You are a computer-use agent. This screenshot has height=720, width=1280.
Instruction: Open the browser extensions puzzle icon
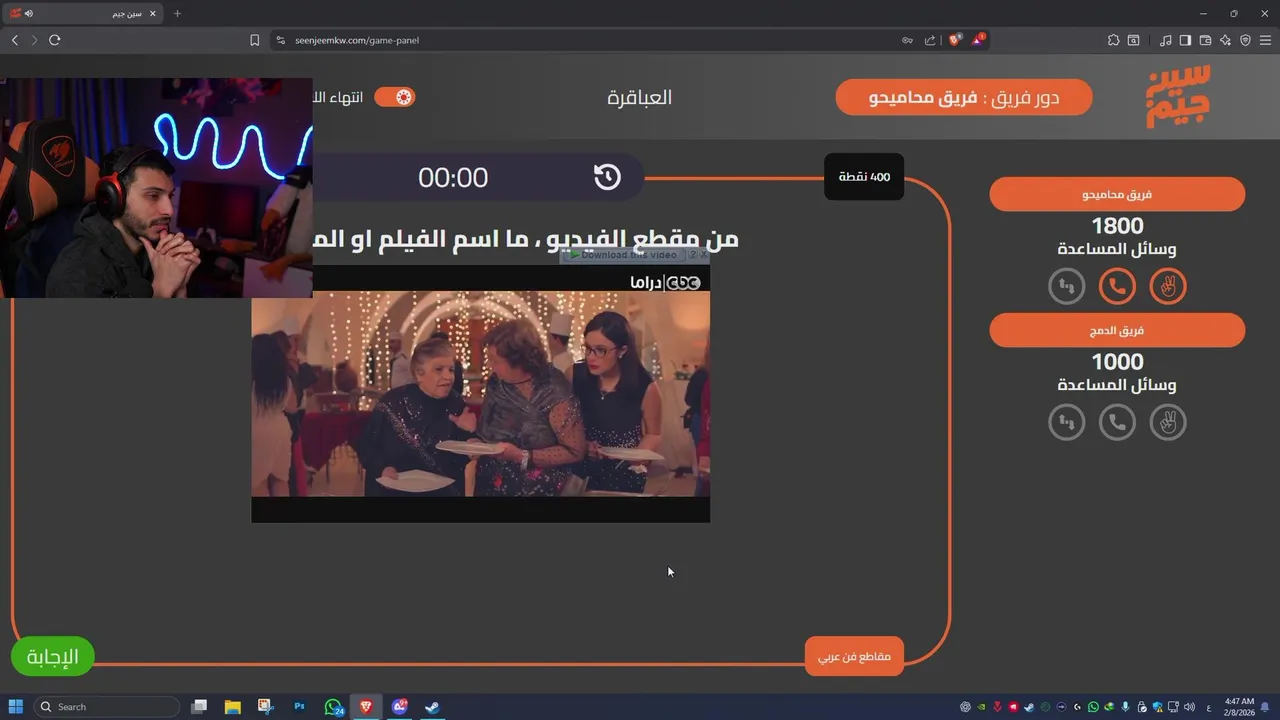pos(1113,40)
